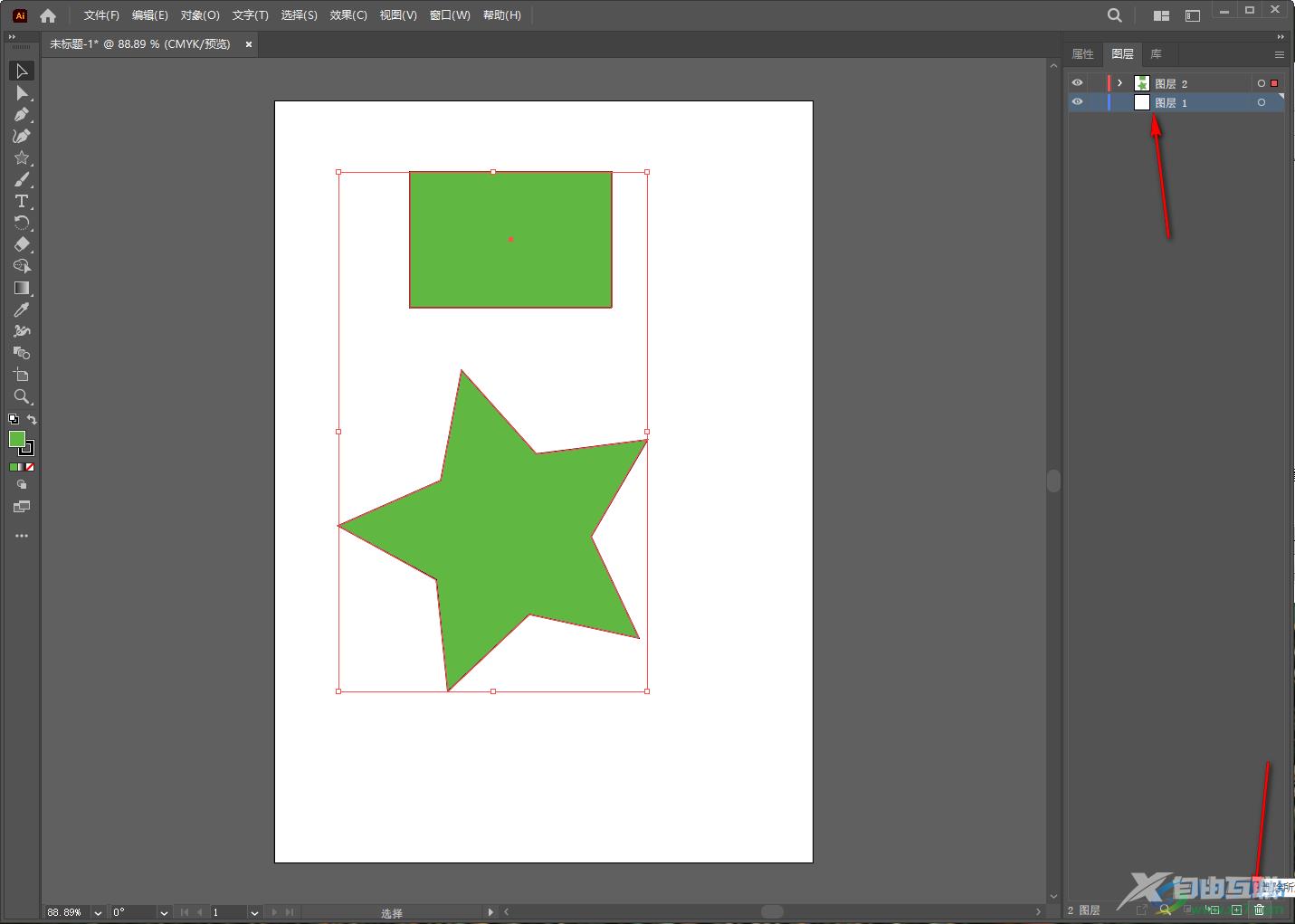Expand the toolbar with double arrows
1295x924 pixels.
click(x=12, y=37)
